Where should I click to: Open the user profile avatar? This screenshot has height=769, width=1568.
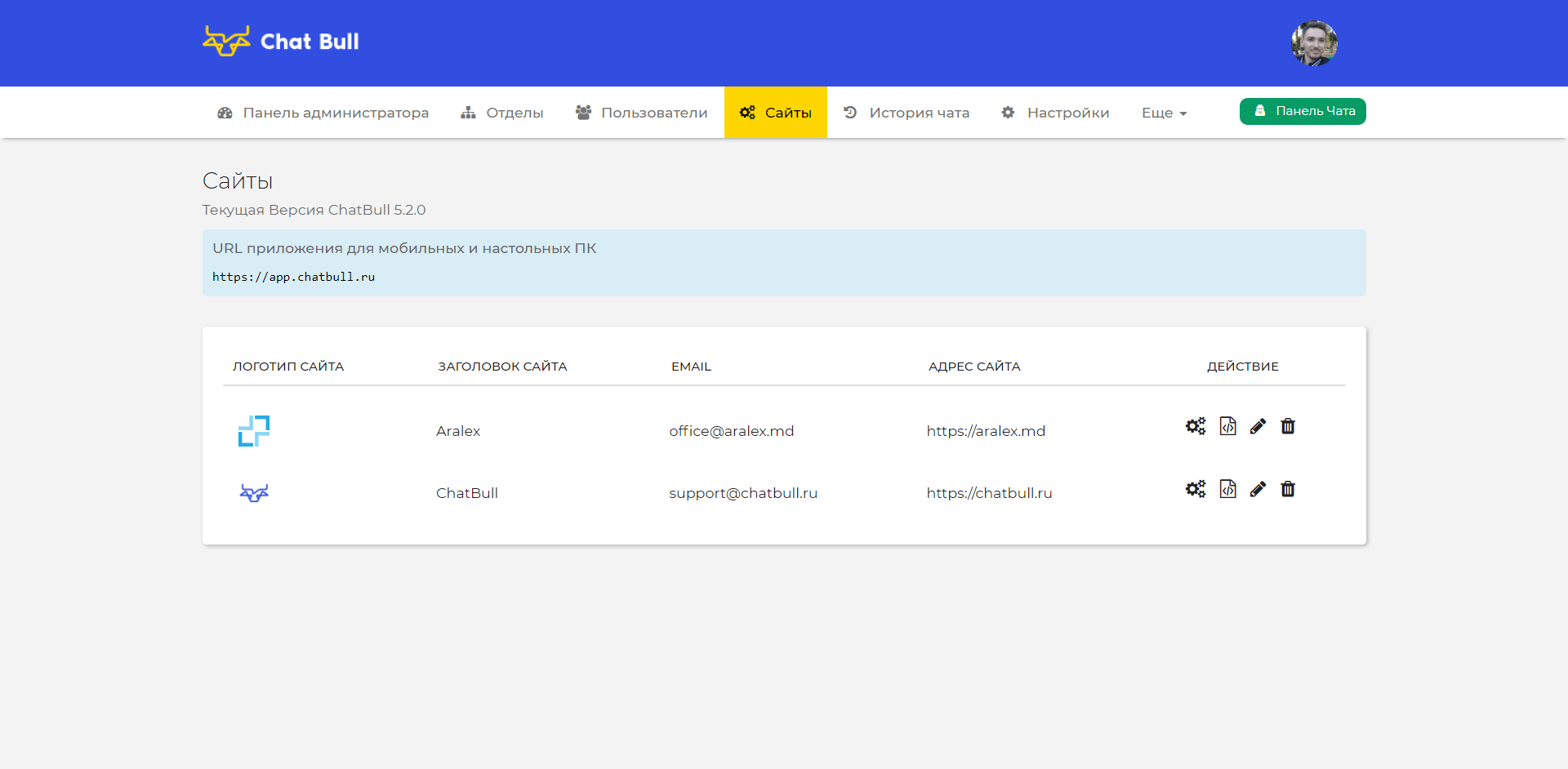point(1314,43)
